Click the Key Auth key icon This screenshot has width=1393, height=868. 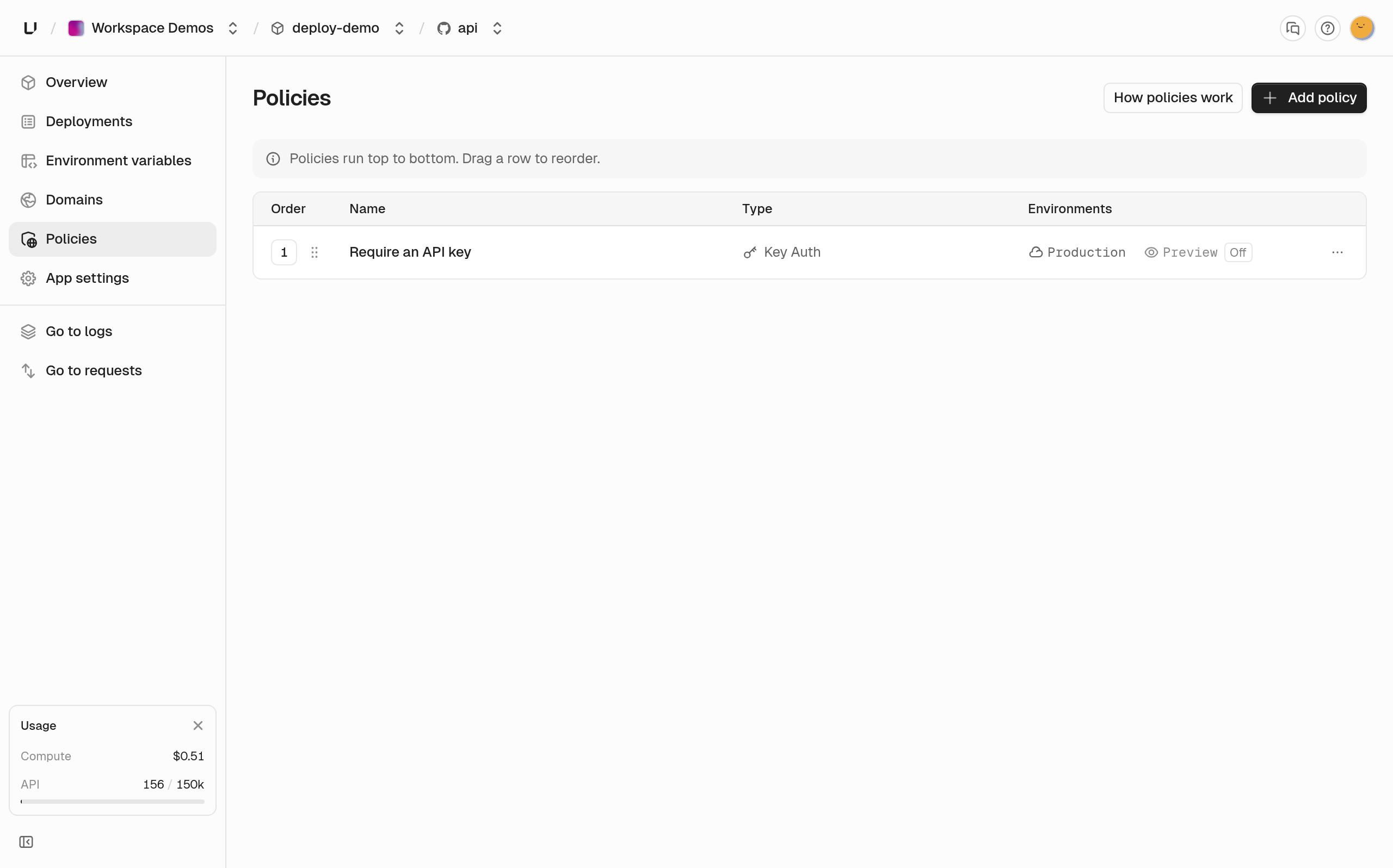pos(750,252)
